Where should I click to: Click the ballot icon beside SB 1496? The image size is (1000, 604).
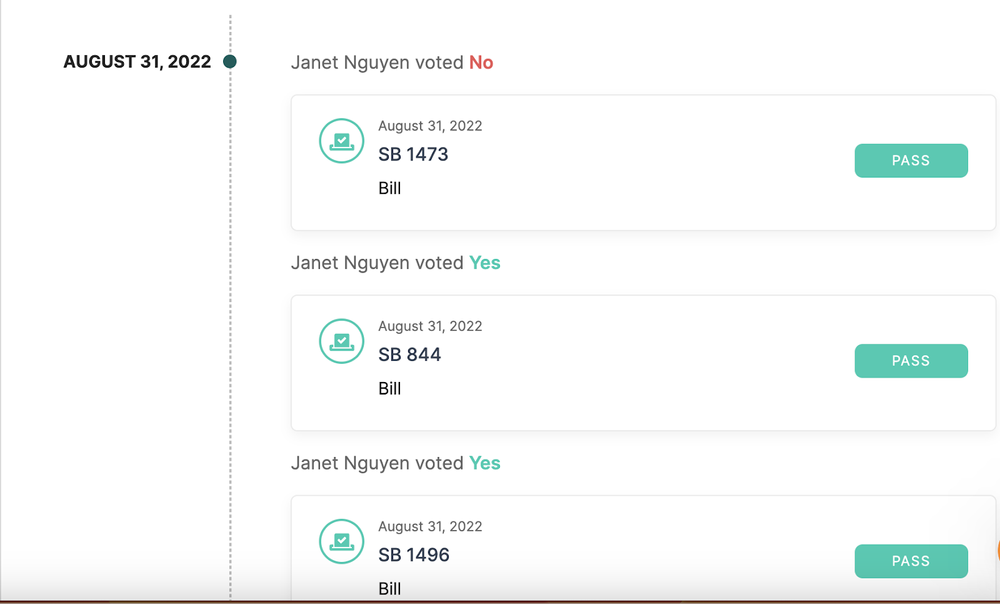[341, 541]
